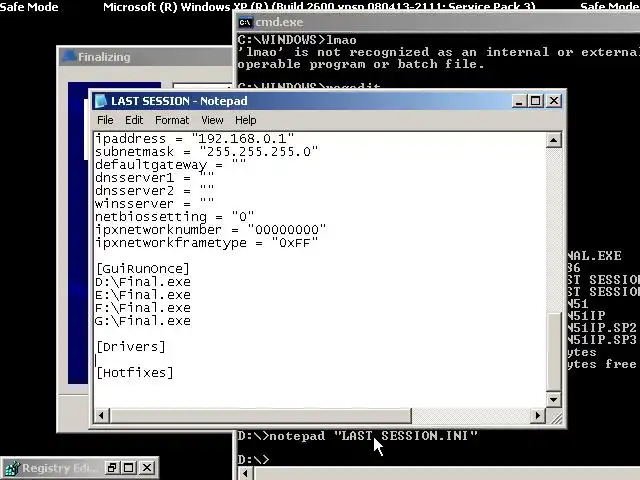
Task: Click the [Hotfixes] section header
Action: coord(135,373)
